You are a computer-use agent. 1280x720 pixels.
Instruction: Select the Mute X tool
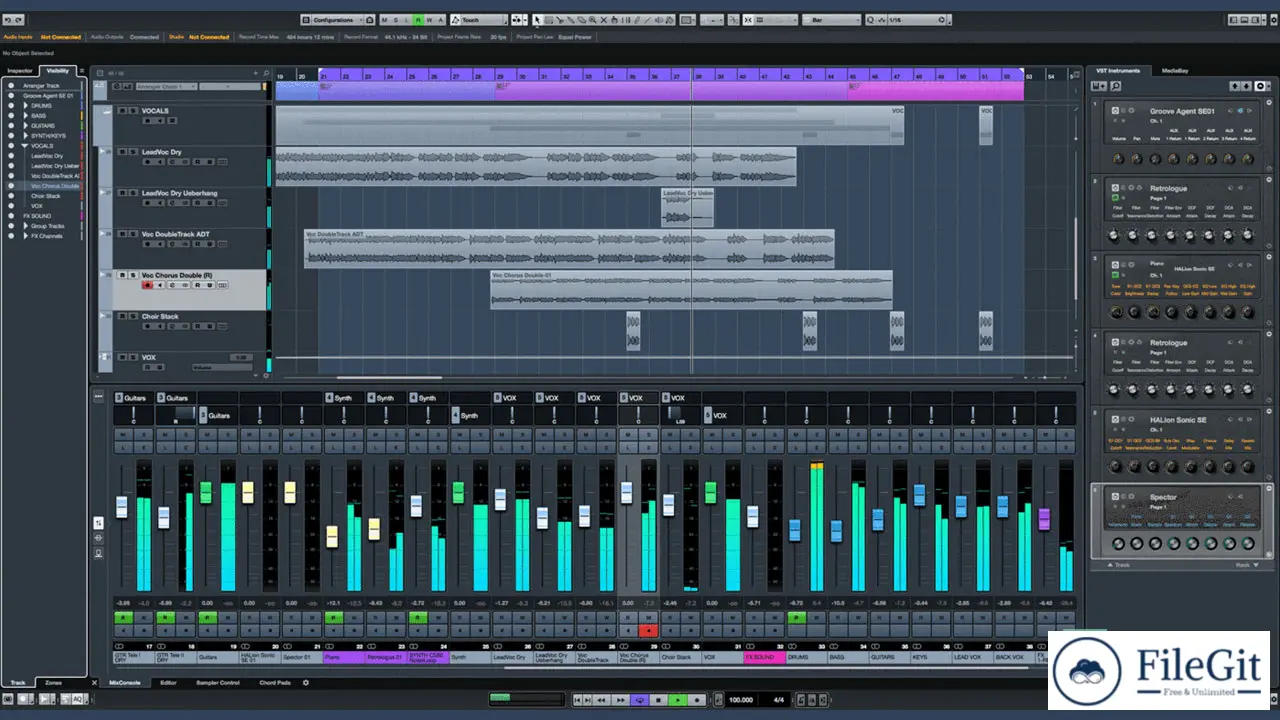coord(603,20)
